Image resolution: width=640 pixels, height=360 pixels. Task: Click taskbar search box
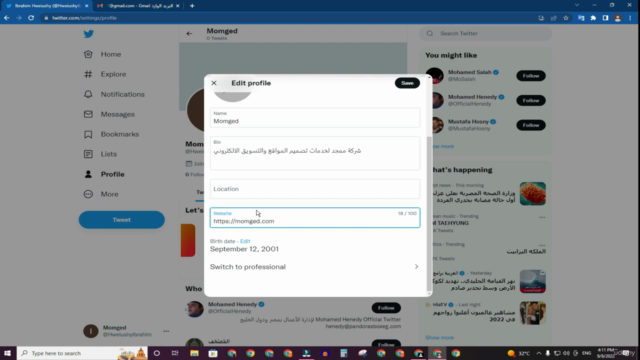click(x=82, y=353)
